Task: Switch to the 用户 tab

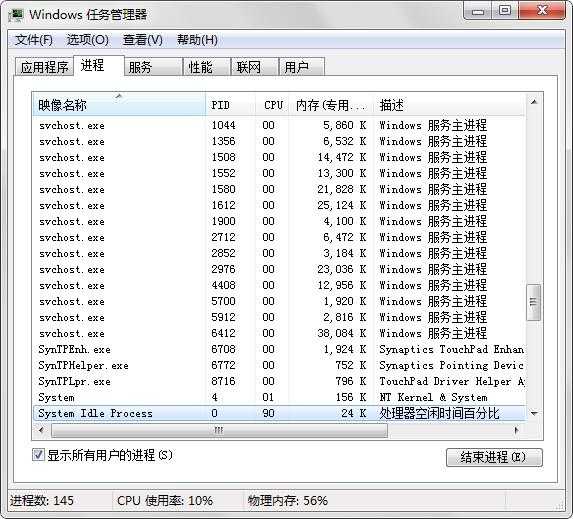Action: click(x=301, y=67)
